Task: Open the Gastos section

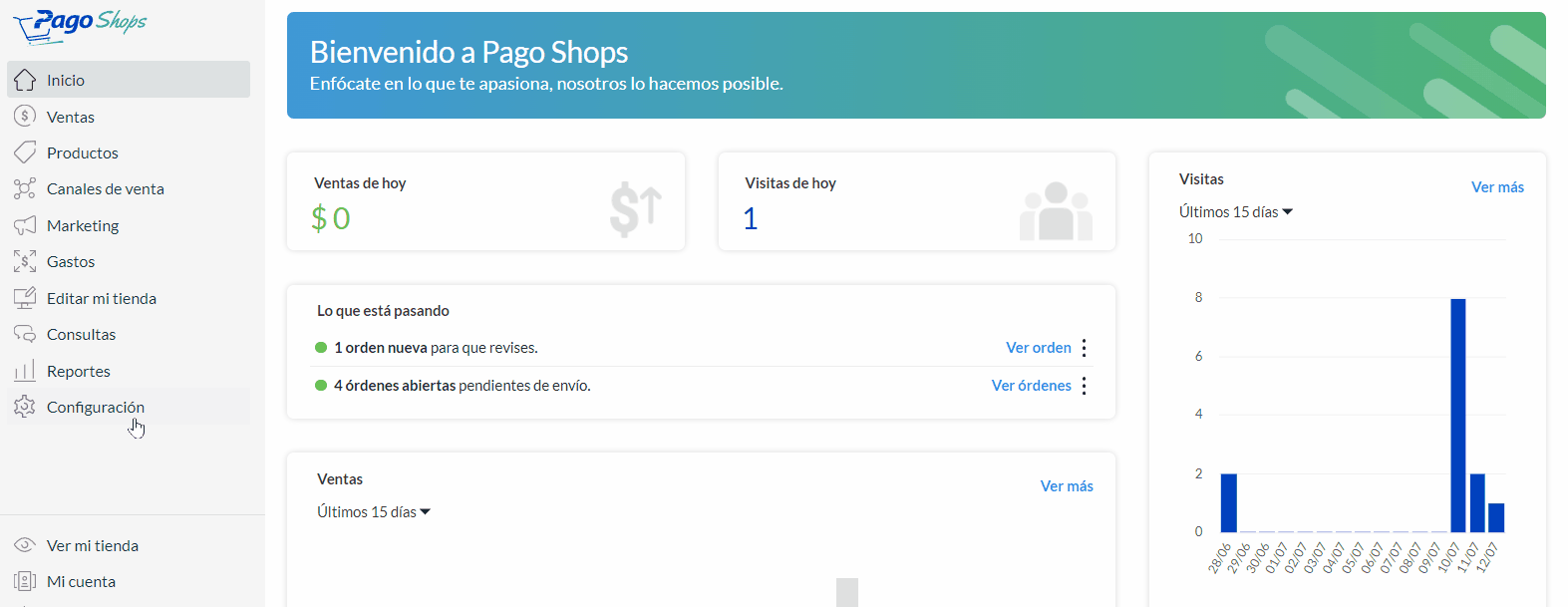Action: (x=129, y=261)
